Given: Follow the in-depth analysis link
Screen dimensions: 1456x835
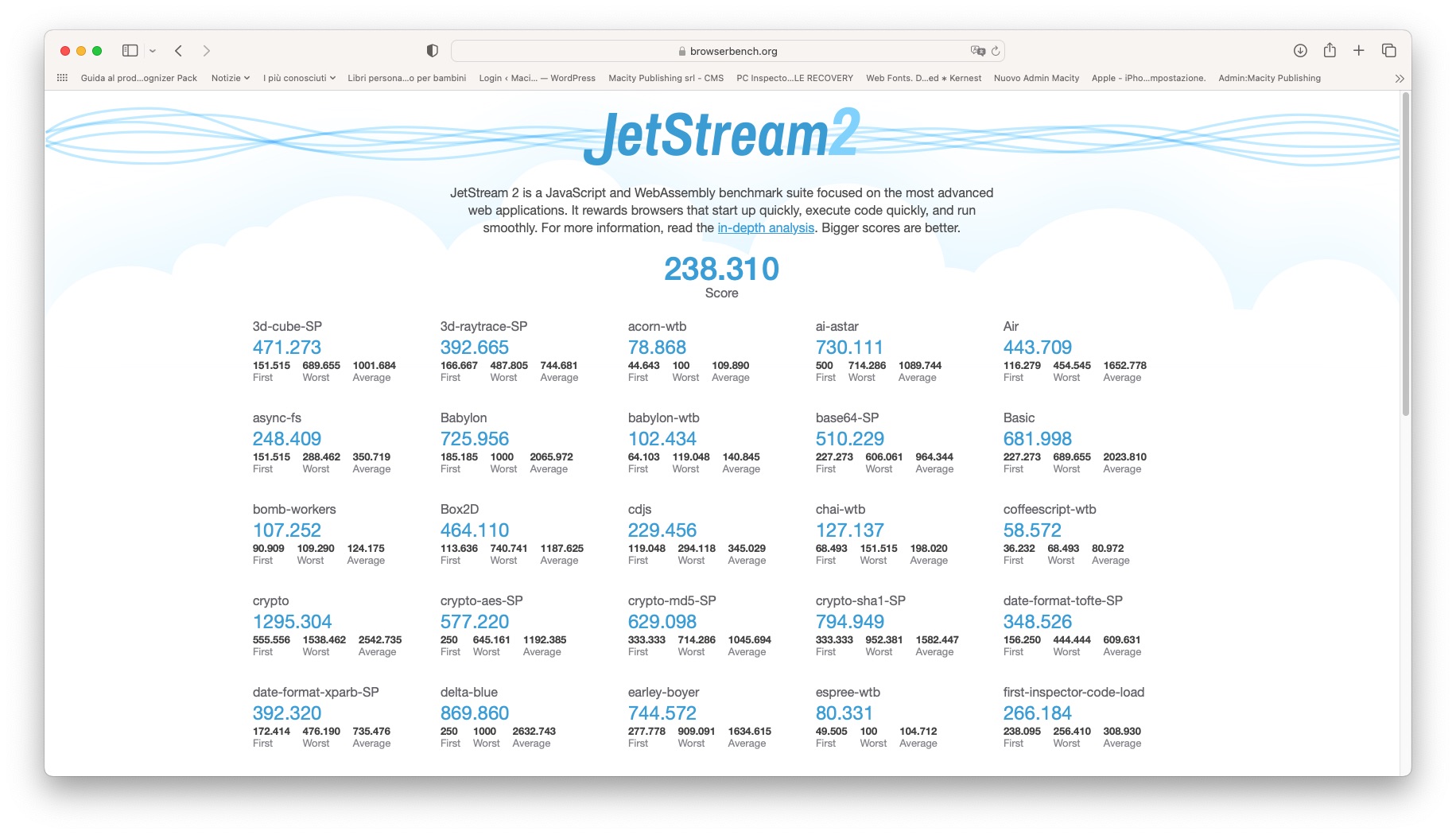Looking at the screenshot, I should [x=766, y=228].
